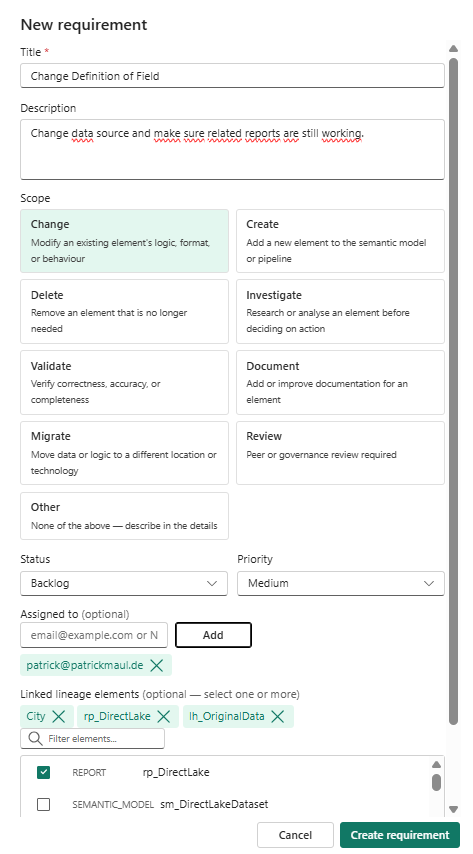Screen dimensions: 473x854
Task: Remove lh_OriginalData chip with X icon
Action: (x=278, y=716)
